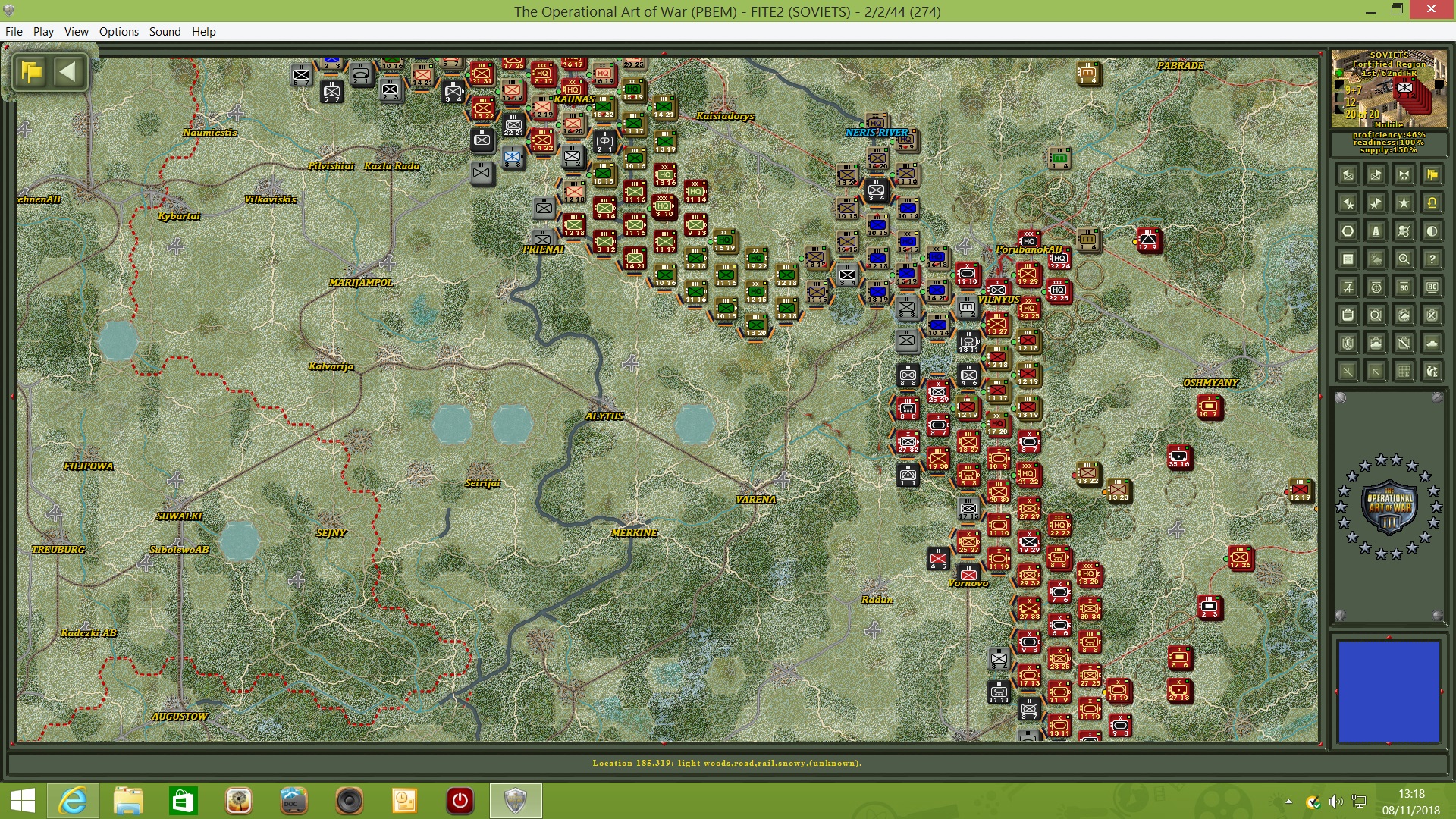Image resolution: width=1456 pixels, height=819 pixels.
Task: Click the volume speaker icon in system tray
Action: tap(1336, 802)
